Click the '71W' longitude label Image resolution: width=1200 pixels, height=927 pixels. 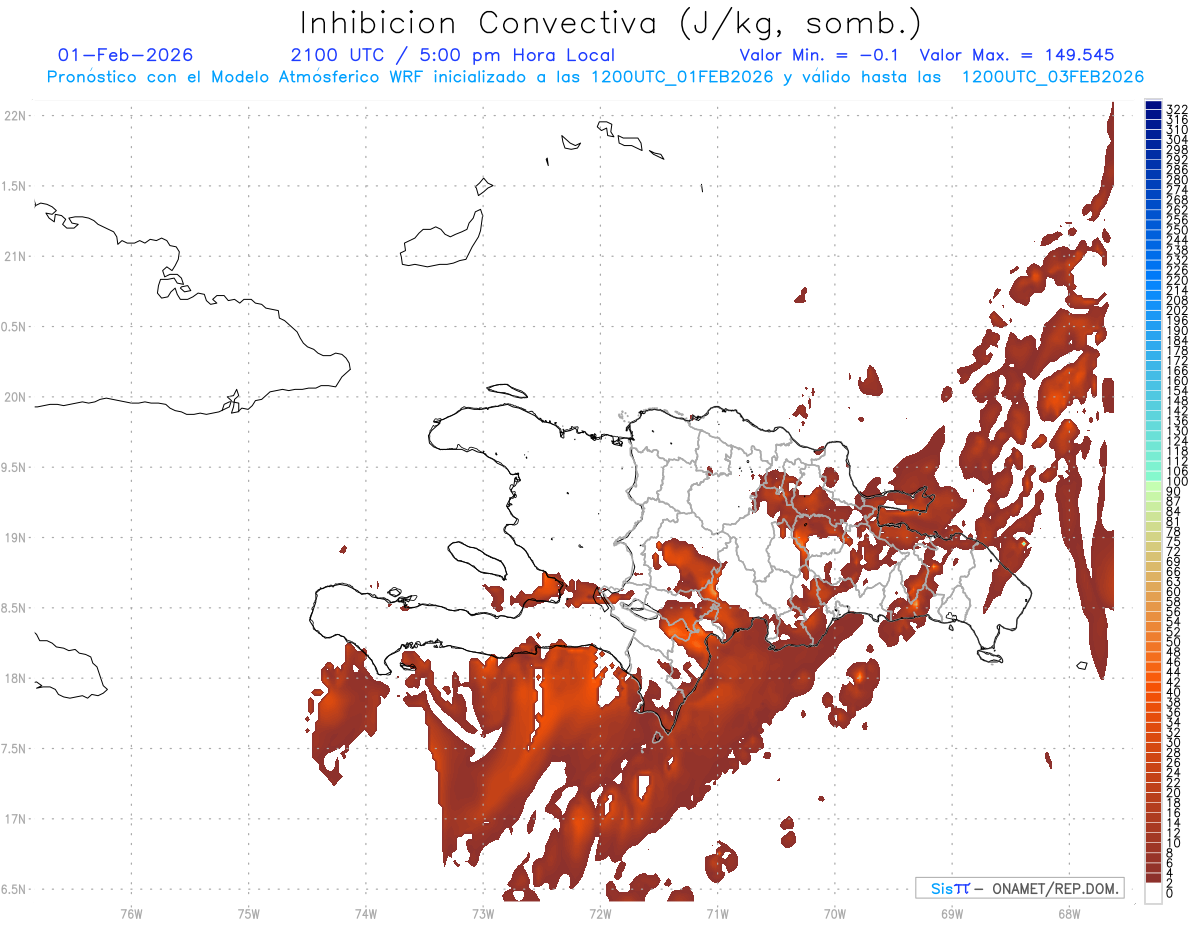[717, 912]
